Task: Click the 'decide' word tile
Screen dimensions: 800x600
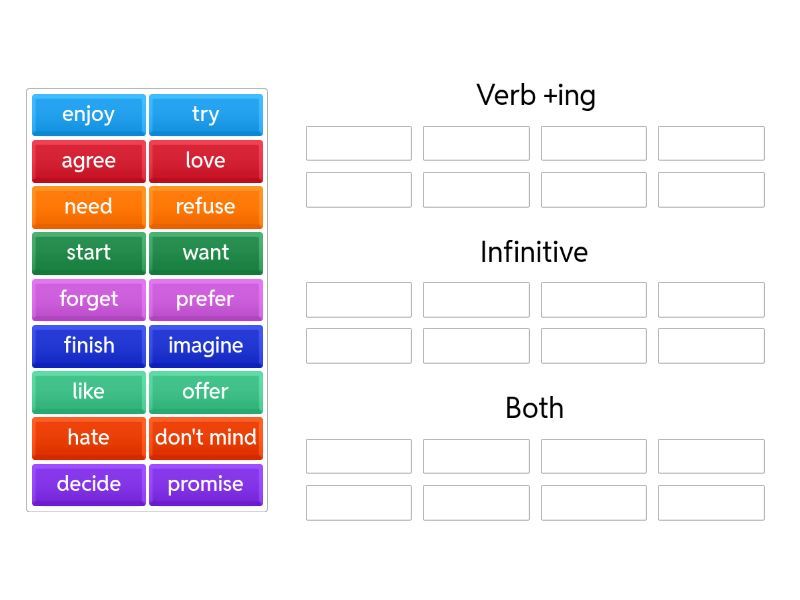Action: tap(88, 484)
